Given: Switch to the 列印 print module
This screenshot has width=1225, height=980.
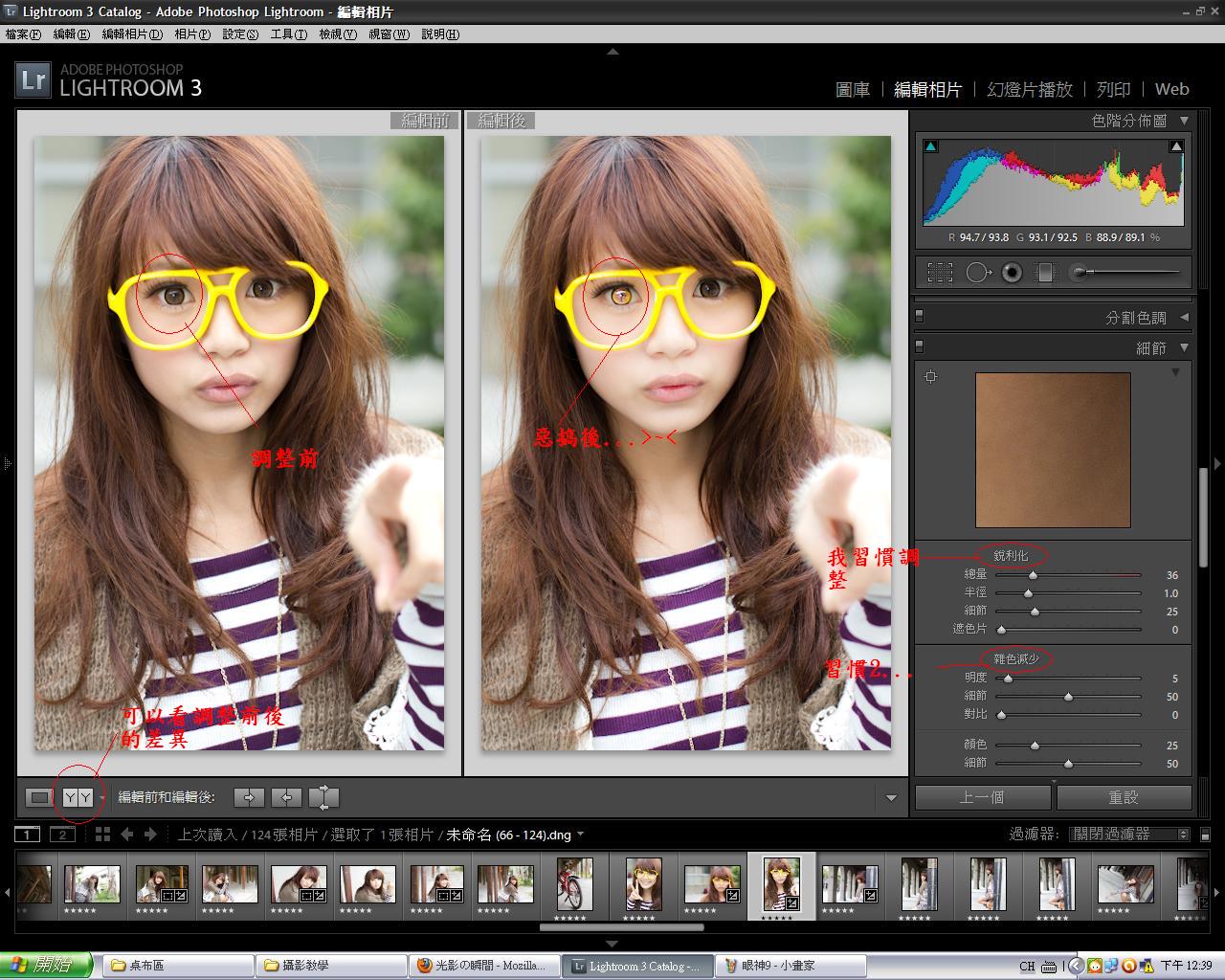Looking at the screenshot, I should 1114,90.
